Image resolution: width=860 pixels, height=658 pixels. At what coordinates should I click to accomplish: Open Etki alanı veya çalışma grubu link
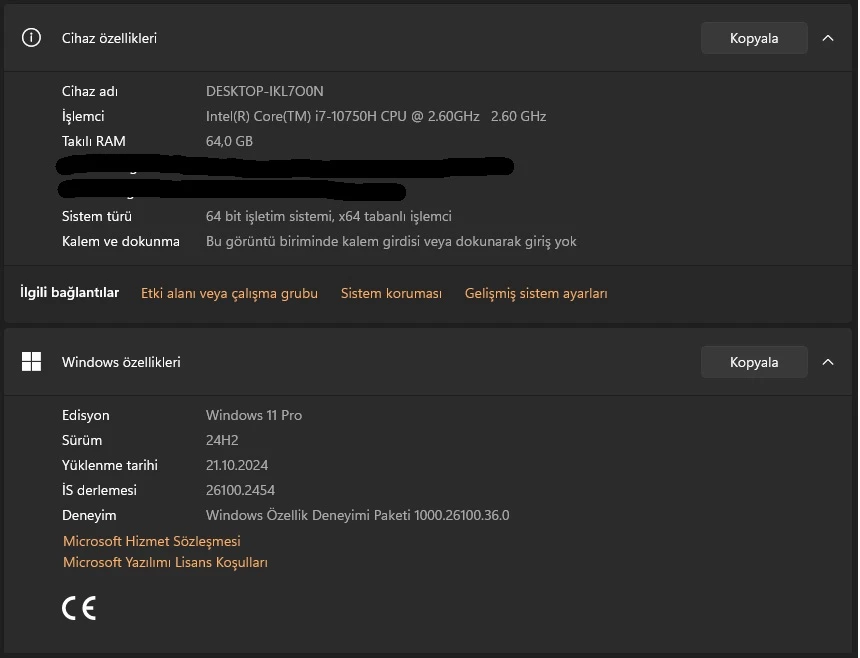coord(229,293)
